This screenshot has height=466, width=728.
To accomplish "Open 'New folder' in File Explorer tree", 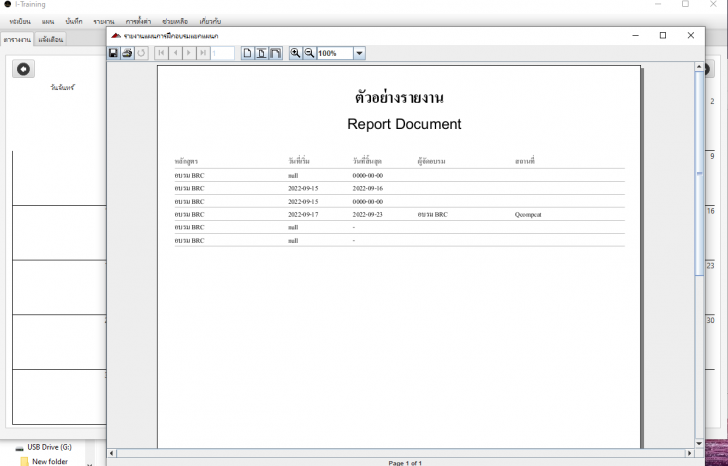I will 50,461.
